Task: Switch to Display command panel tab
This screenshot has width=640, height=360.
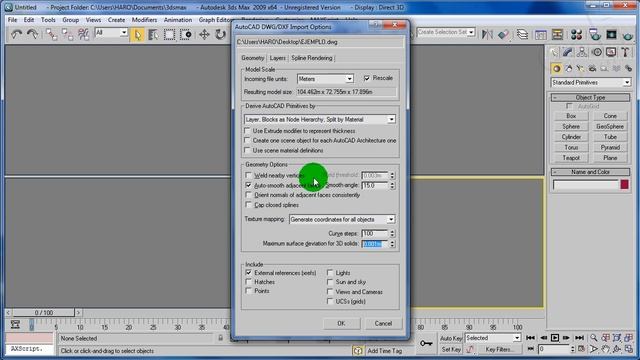Action: click(611, 52)
